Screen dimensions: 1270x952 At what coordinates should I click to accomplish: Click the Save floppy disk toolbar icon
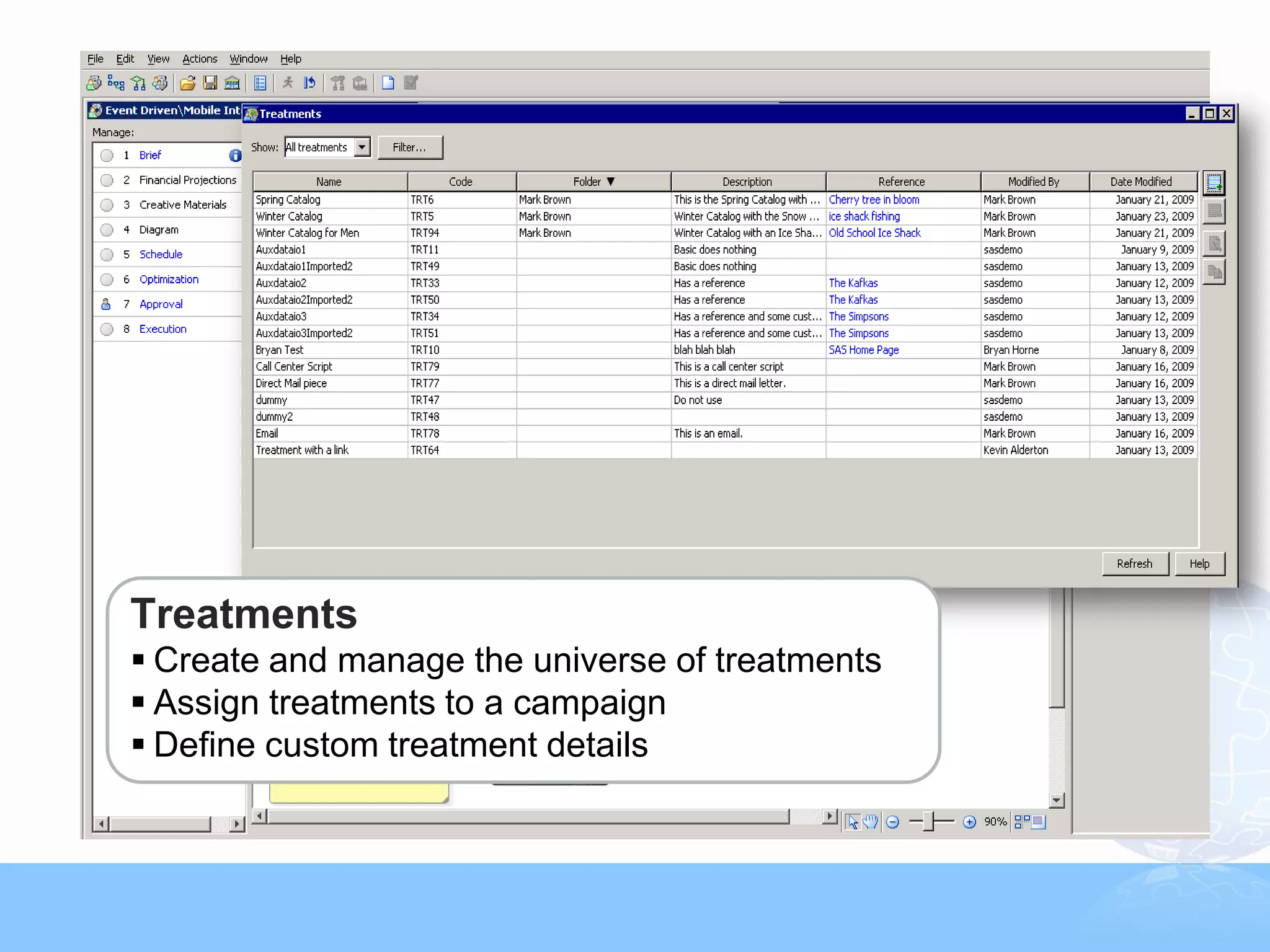(x=210, y=83)
